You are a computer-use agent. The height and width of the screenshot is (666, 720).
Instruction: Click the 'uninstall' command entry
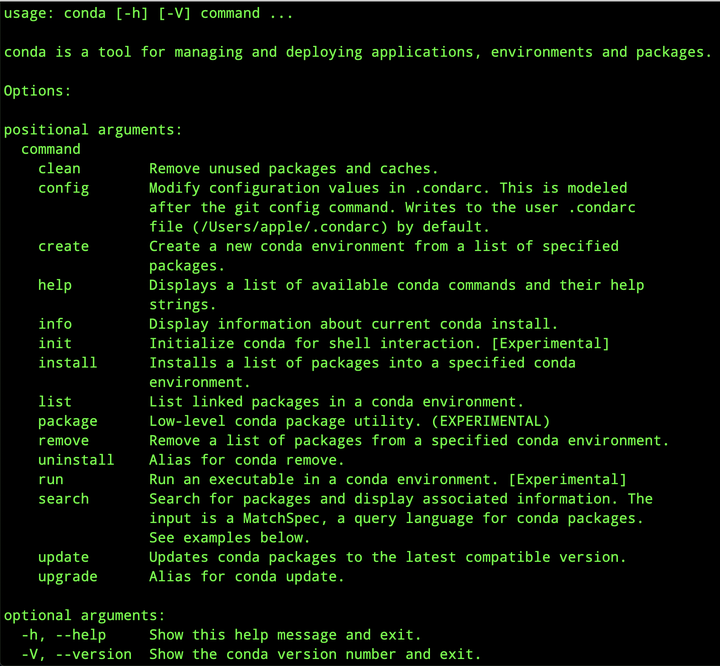[76, 460]
